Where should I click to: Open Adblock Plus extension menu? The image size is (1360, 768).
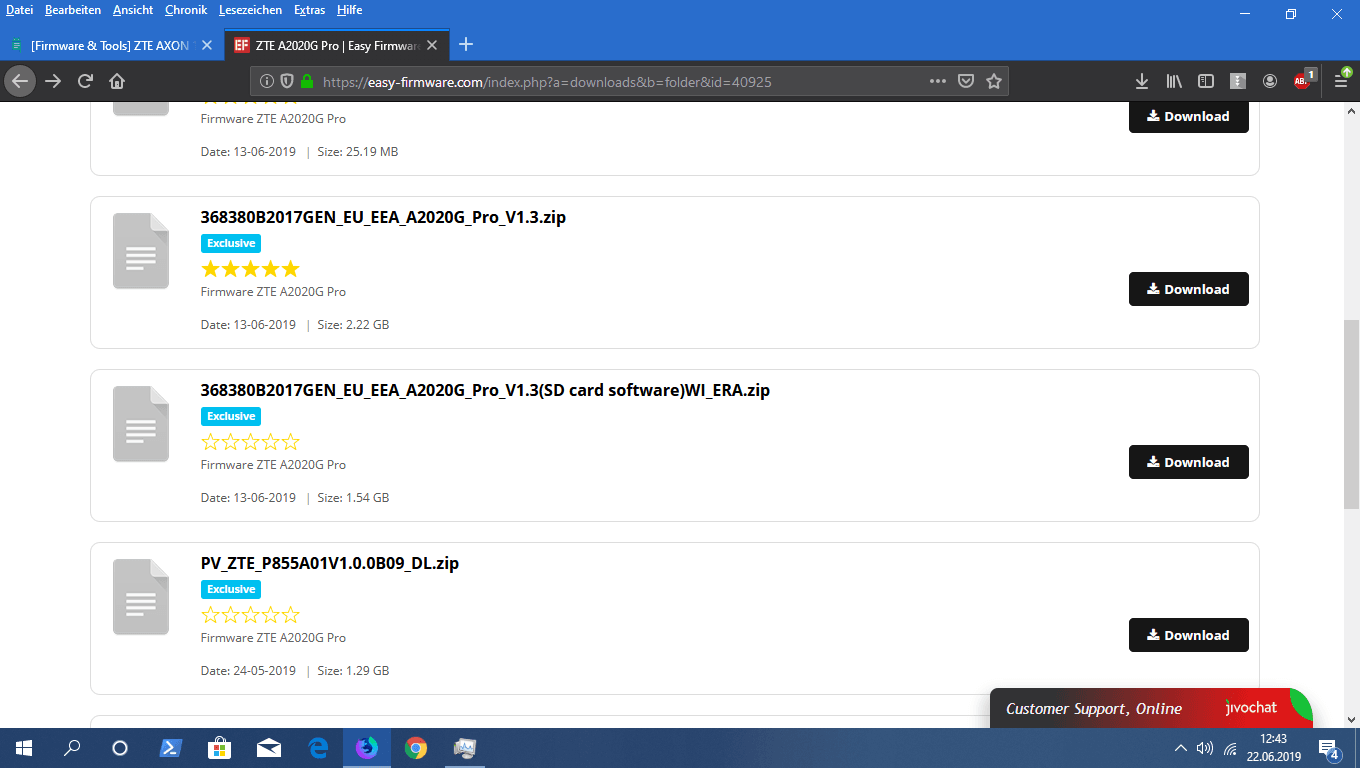tap(1303, 80)
